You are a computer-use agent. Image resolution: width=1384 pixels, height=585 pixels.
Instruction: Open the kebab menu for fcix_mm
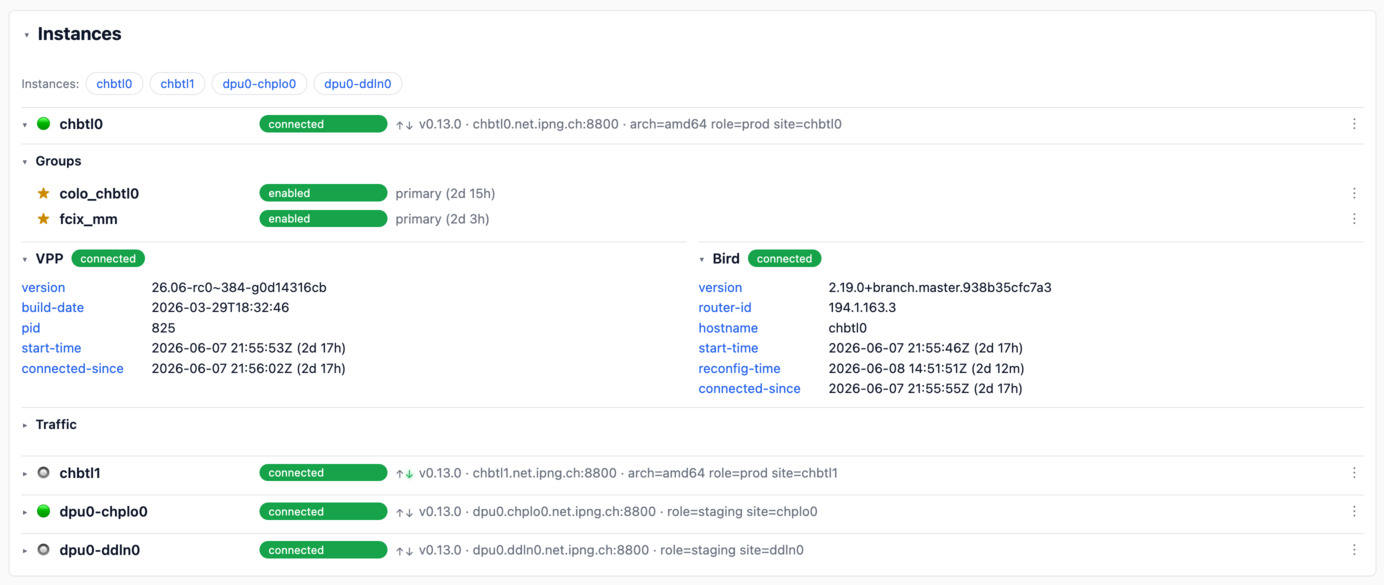tap(1354, 218)
